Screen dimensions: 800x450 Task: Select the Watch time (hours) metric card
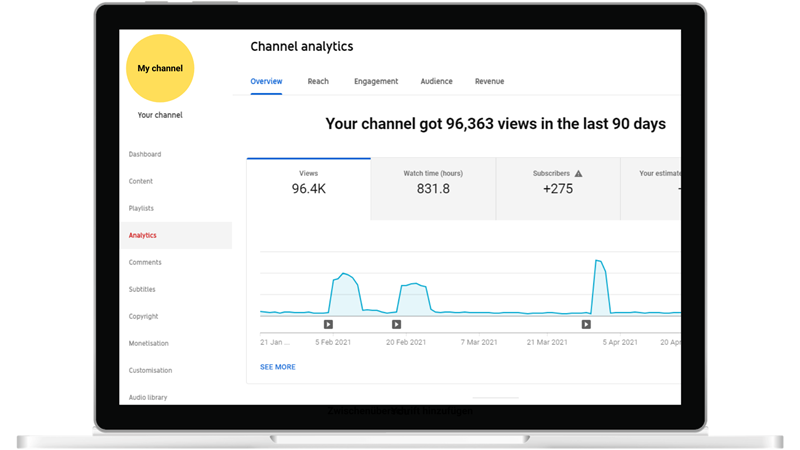click(x=433, y=189)
